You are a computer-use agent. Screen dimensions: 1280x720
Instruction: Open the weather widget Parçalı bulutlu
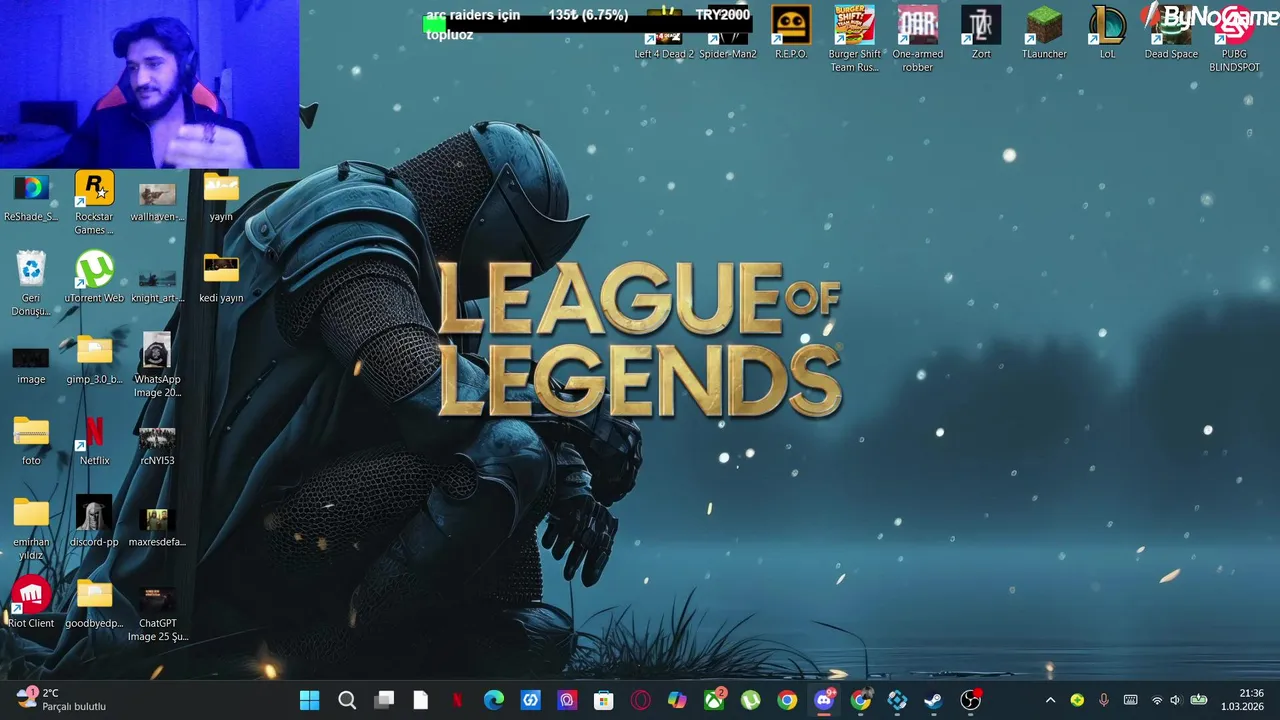(x=62, y=700)
